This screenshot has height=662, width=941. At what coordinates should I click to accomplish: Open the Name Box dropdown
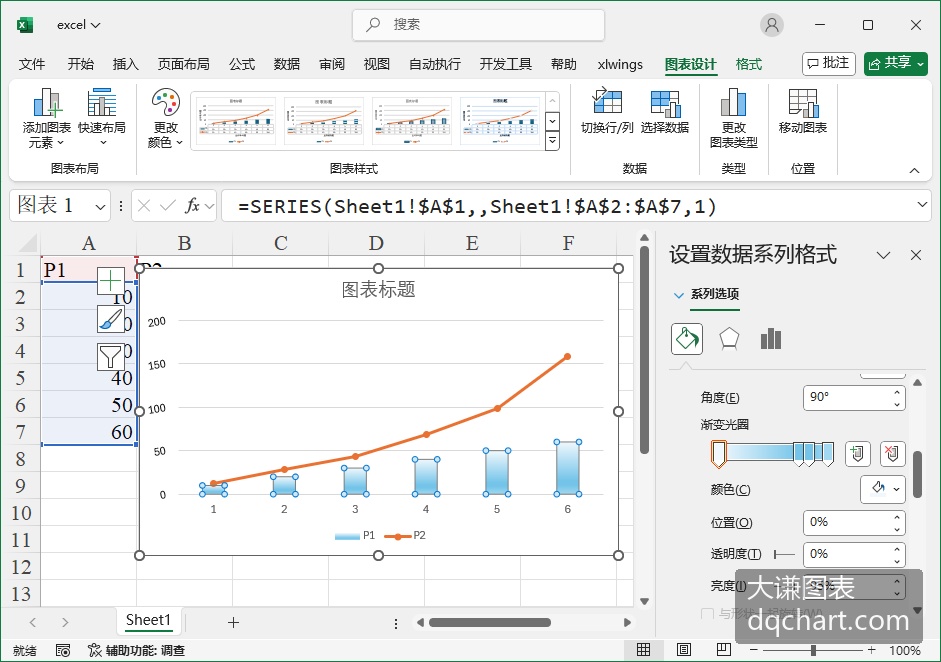[100, 207]
